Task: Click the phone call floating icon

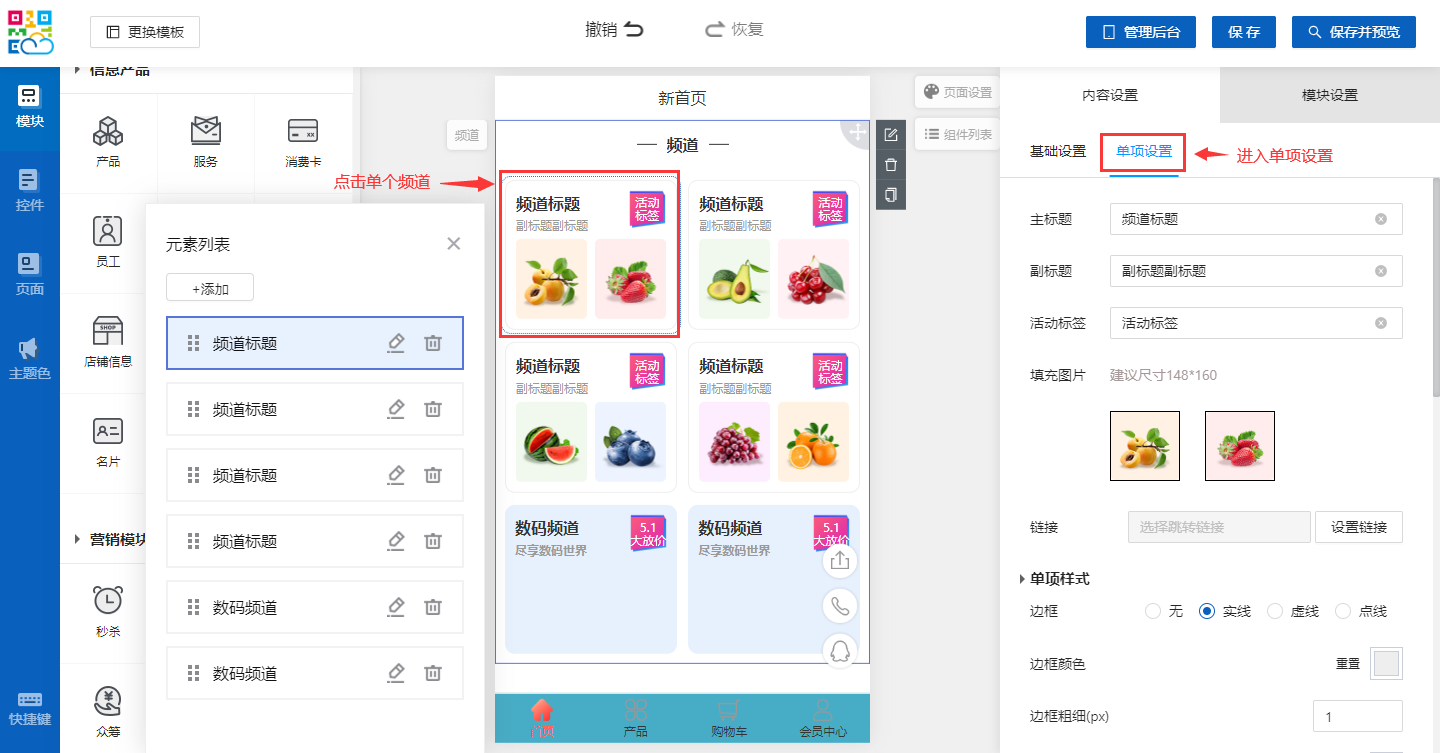Action: (x=840, y=606)
